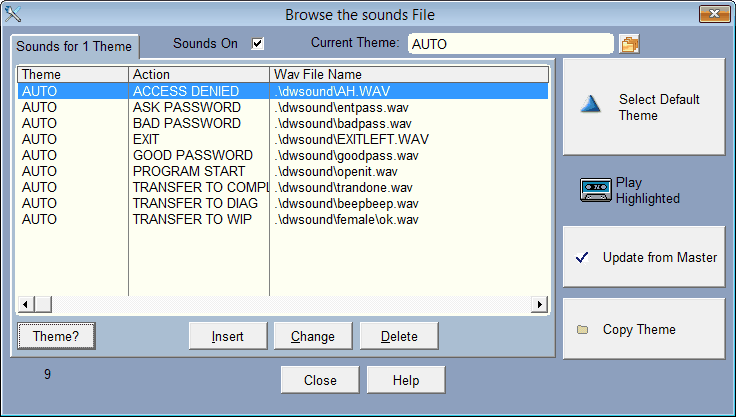
Task: Click the .\dwsound\beepbeep.wav file name
Action: [346, 203]
